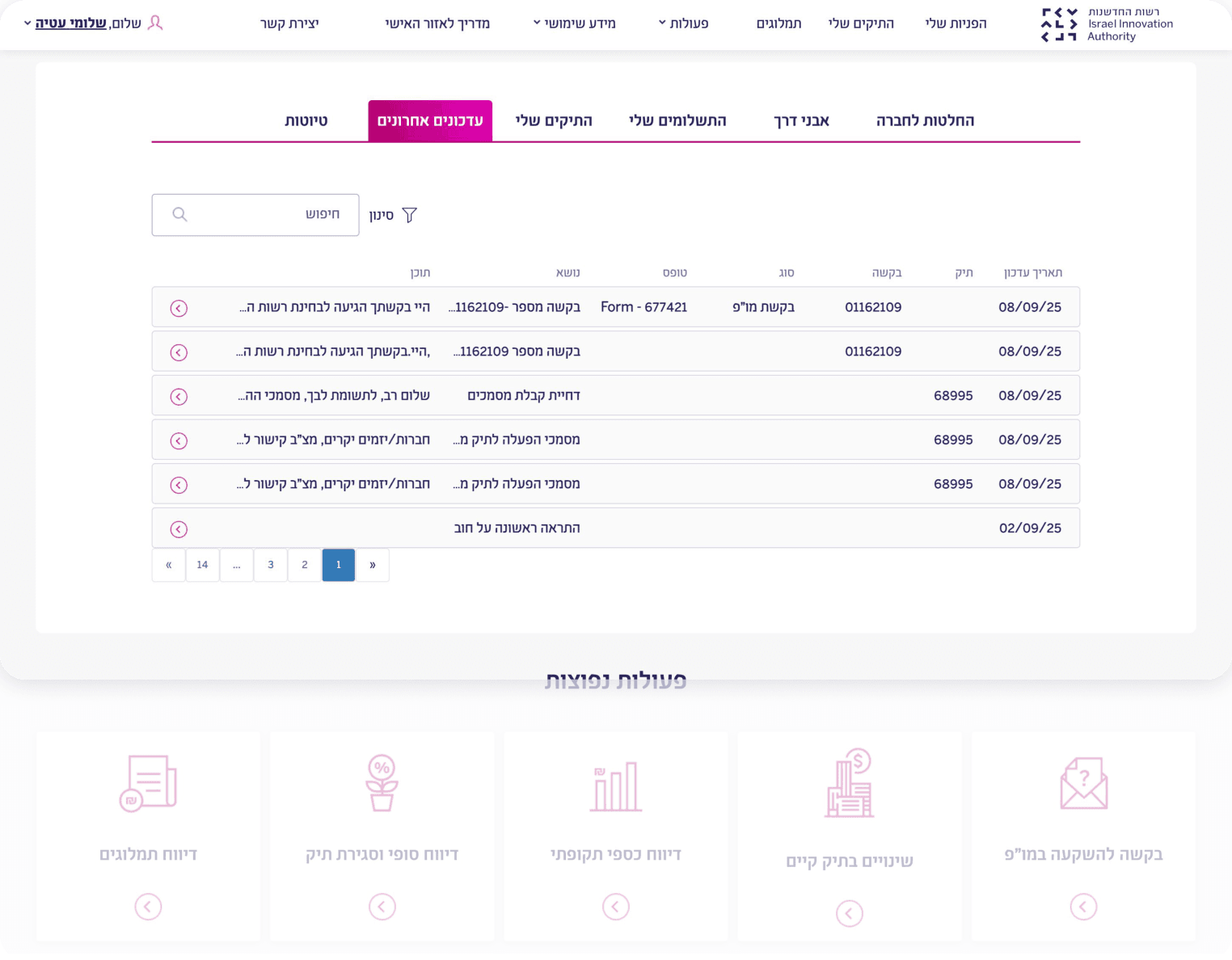Open arrow for התראה ראשונה על חוב row
The height and width of the screenshot is (960, 1232).
tap(179, 528)
